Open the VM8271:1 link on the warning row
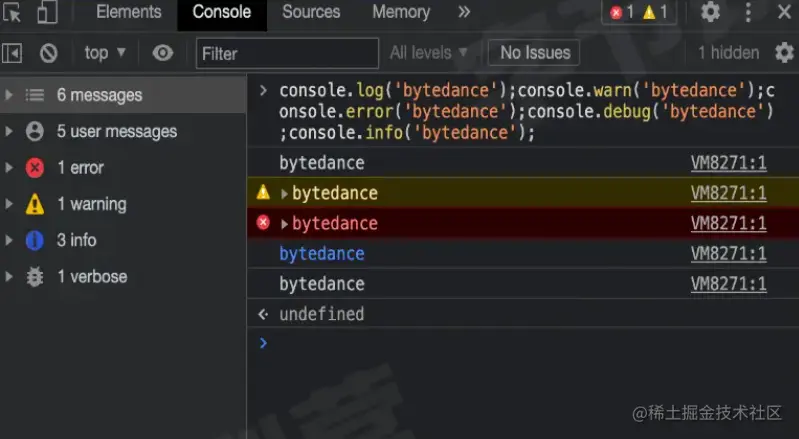Screen dimensions: 799x439 coord(728,193)
